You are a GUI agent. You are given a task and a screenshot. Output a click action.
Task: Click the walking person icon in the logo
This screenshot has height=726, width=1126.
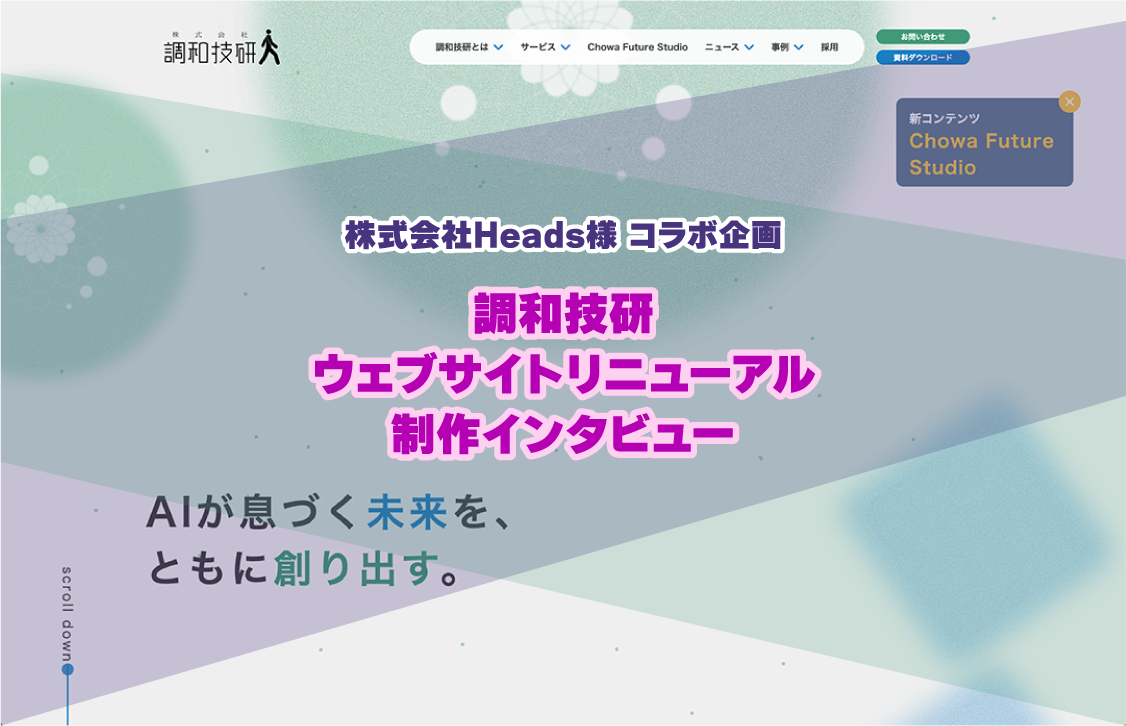(x=269, y=47)
